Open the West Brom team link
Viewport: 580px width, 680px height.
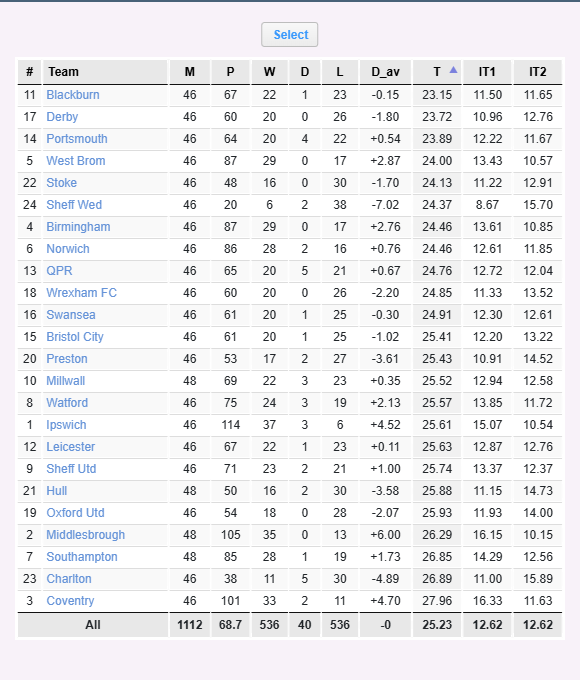(76, 160)
